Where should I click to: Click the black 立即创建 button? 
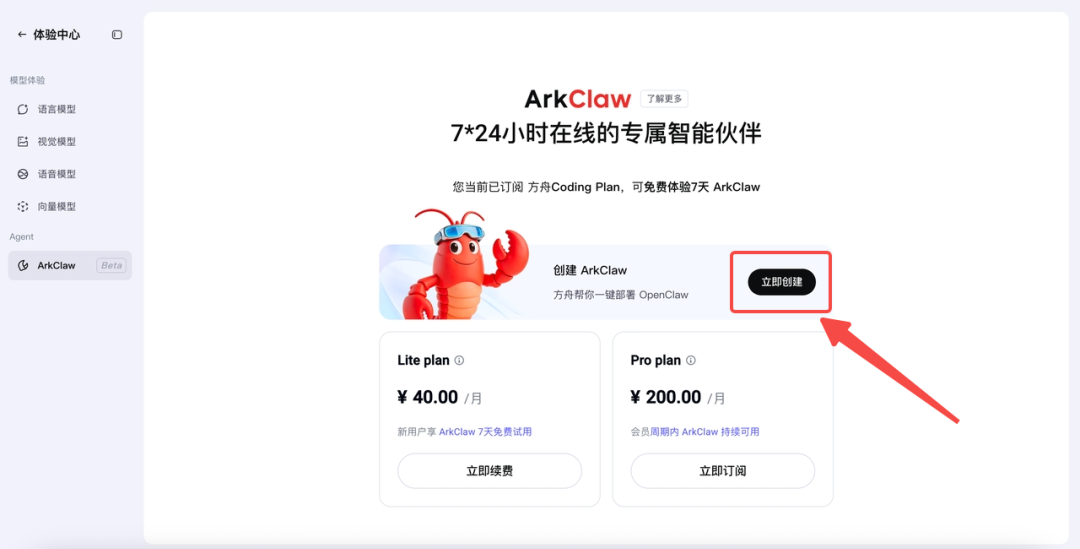click(x=782, y=282)
